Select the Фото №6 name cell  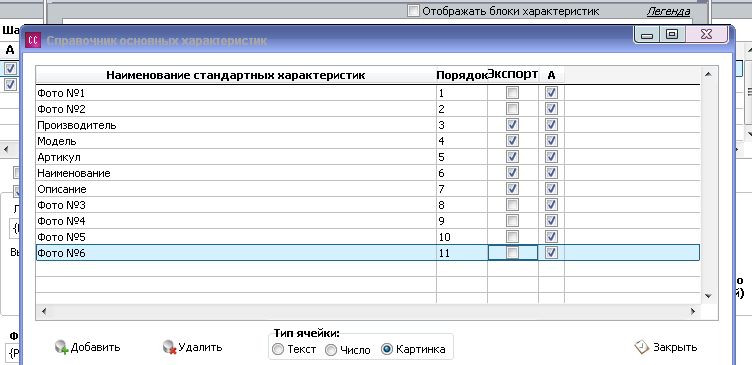click(236, 253)
